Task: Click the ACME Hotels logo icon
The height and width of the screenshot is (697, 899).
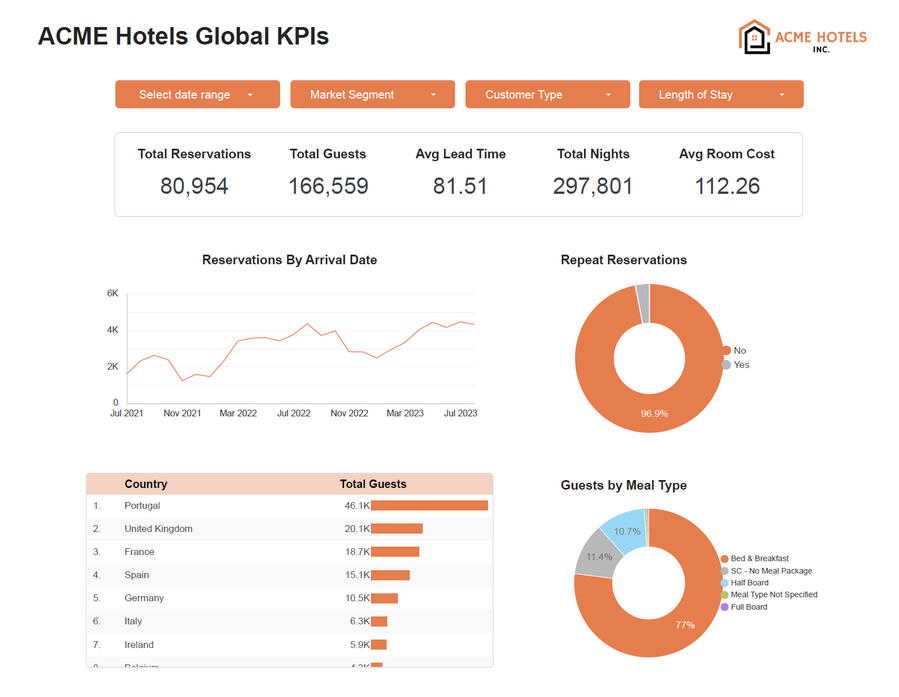Action: 754,37
